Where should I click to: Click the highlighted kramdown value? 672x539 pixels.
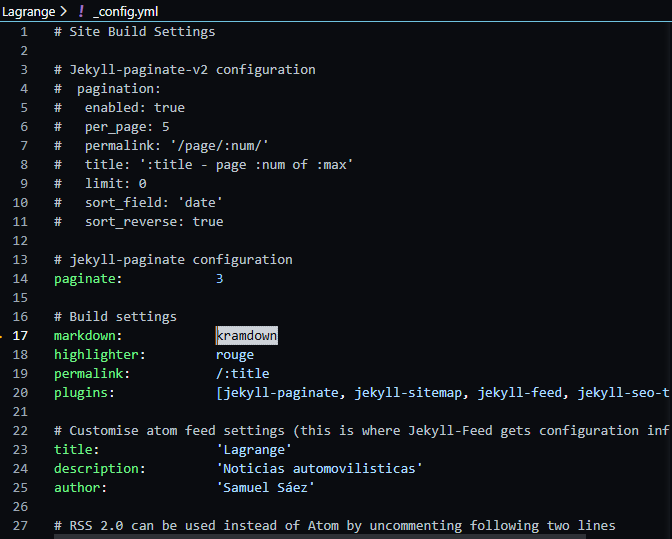tap(247, 336)
